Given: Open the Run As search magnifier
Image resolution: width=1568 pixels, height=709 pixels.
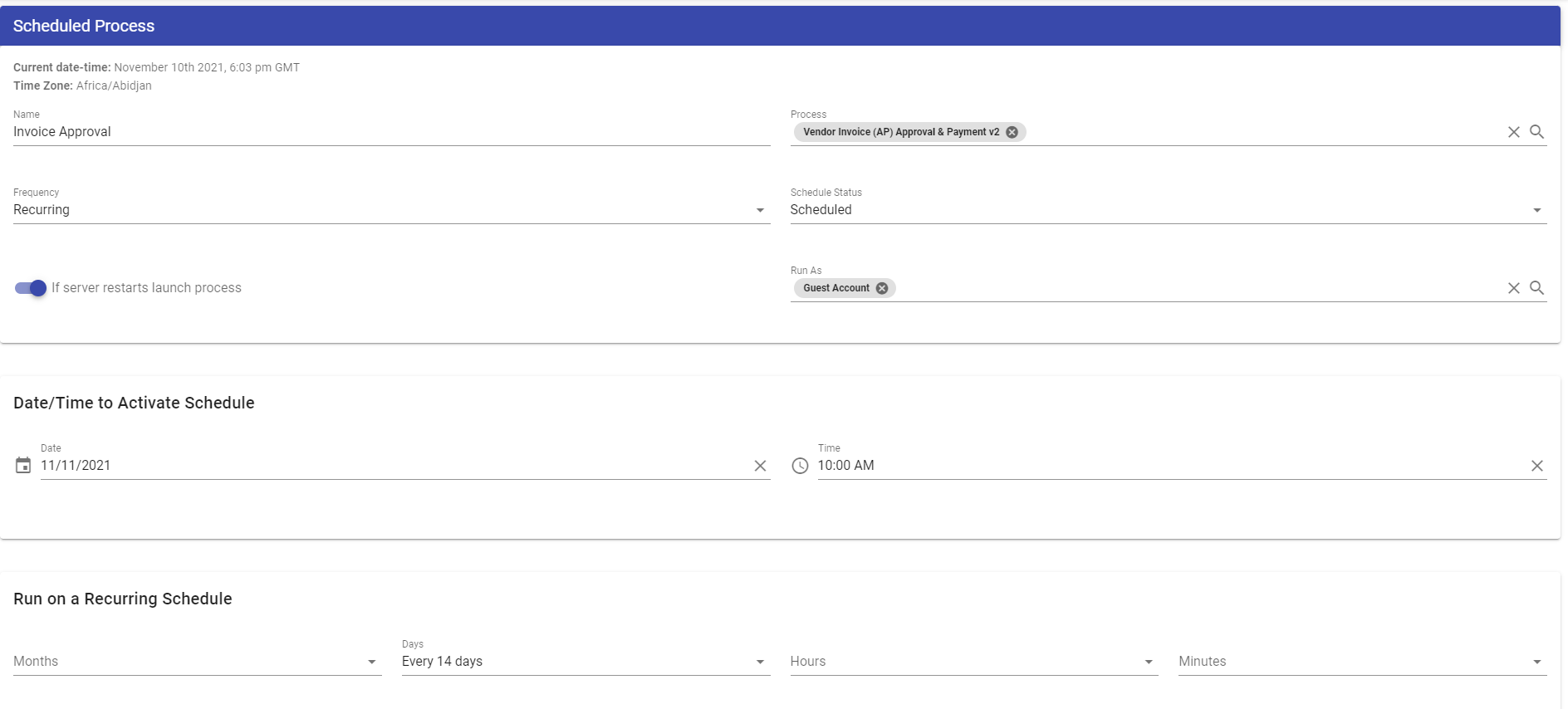Looking at the screenshot, I should (x=1537, y=288).
